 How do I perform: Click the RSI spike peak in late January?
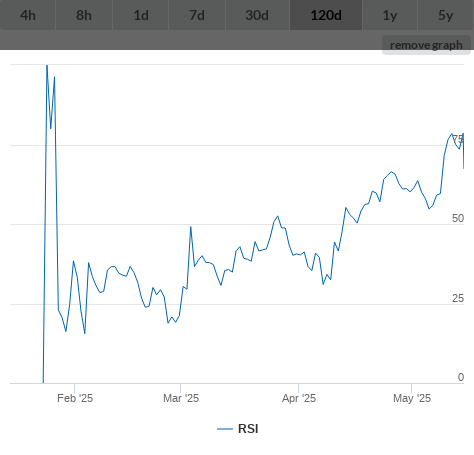[47, 66]
